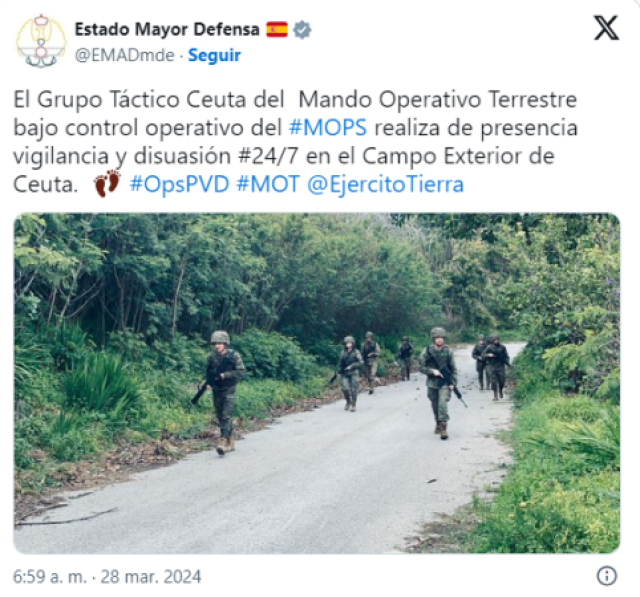Click the verified badge next to Estado Mayor Defensa
The width and height of the screenshot is (640, 597).
[x=302, y=30]
